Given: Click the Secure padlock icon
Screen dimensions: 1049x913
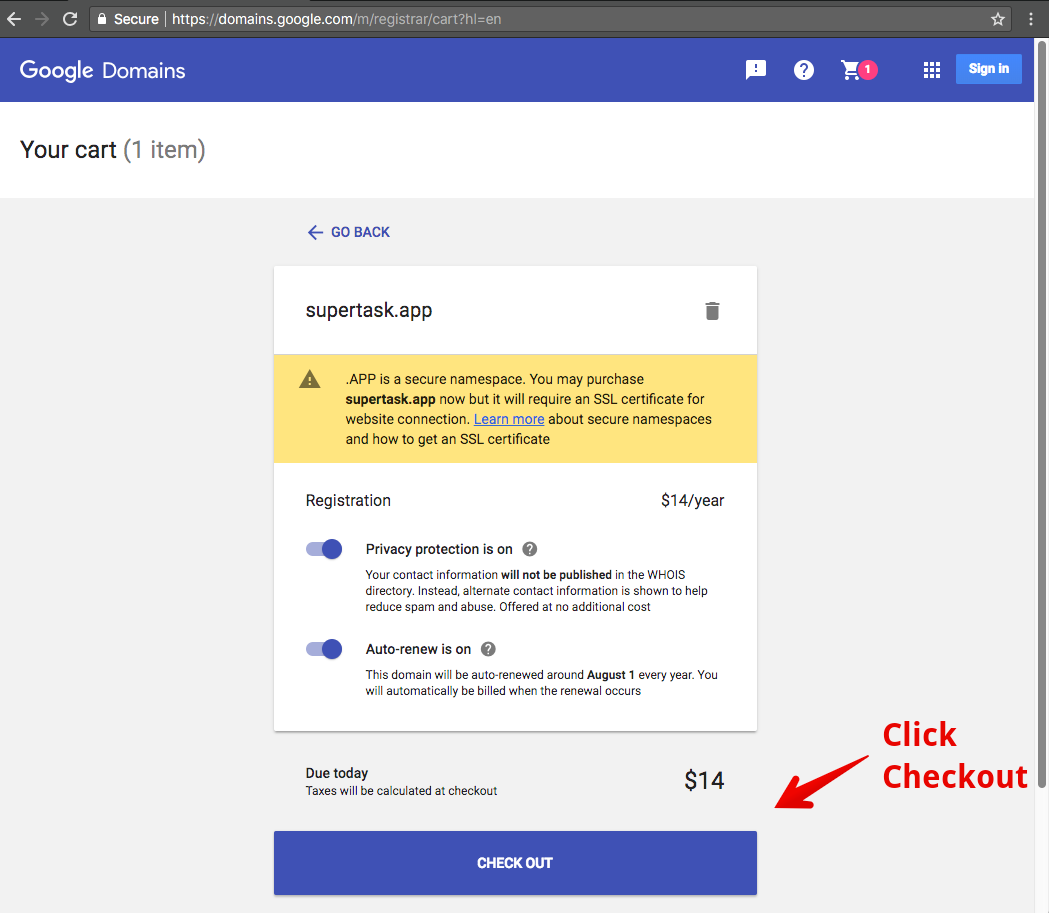Looking at the screenshot, I should (x=102, y=19).
